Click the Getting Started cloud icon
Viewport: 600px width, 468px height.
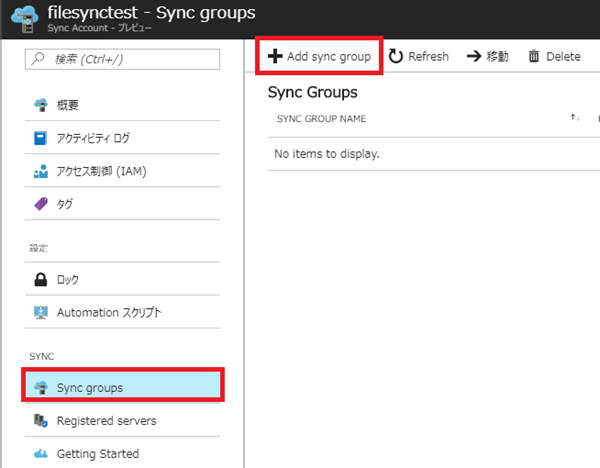(41, 454)
